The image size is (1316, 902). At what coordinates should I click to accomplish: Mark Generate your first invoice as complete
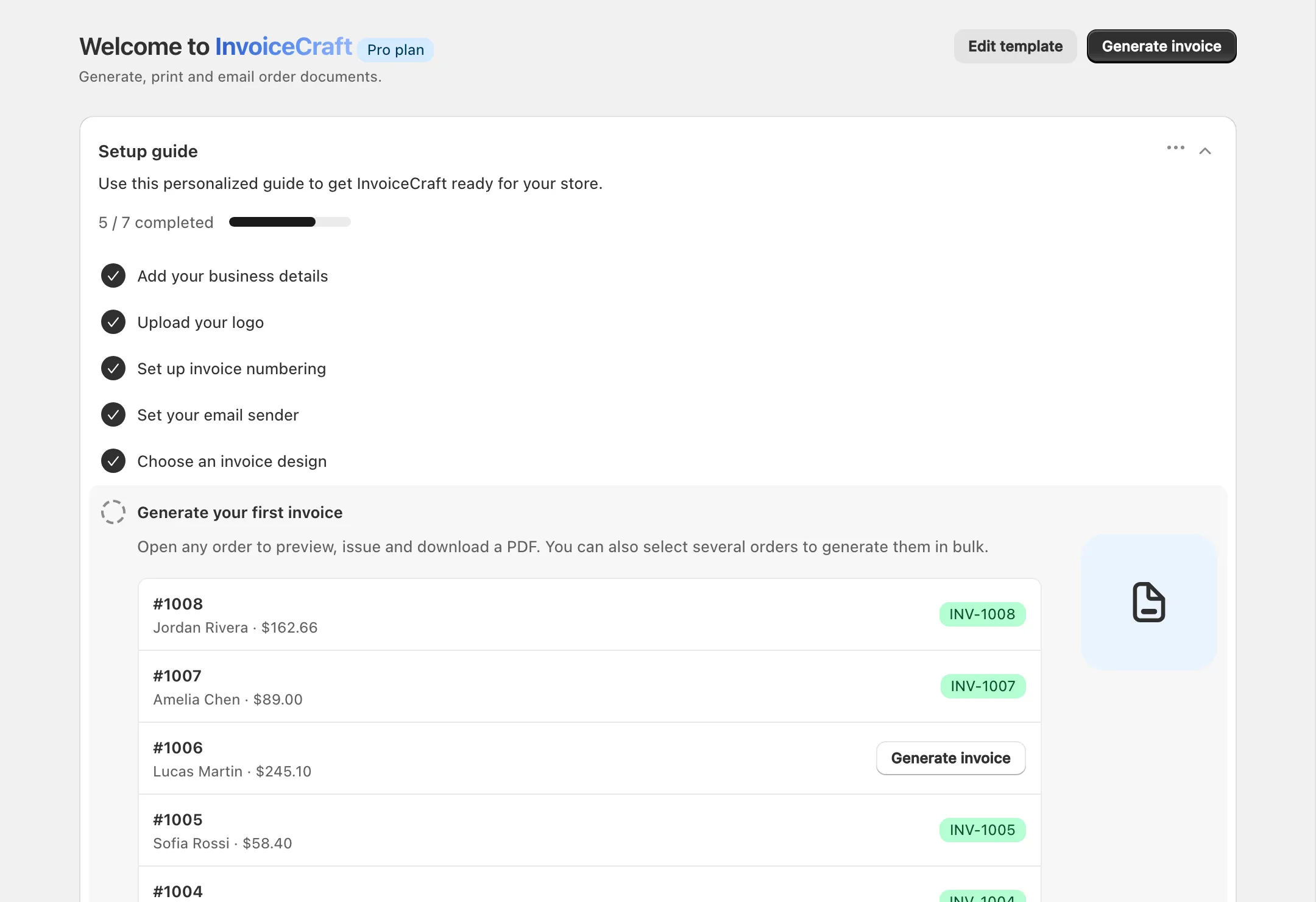[113, 513]
